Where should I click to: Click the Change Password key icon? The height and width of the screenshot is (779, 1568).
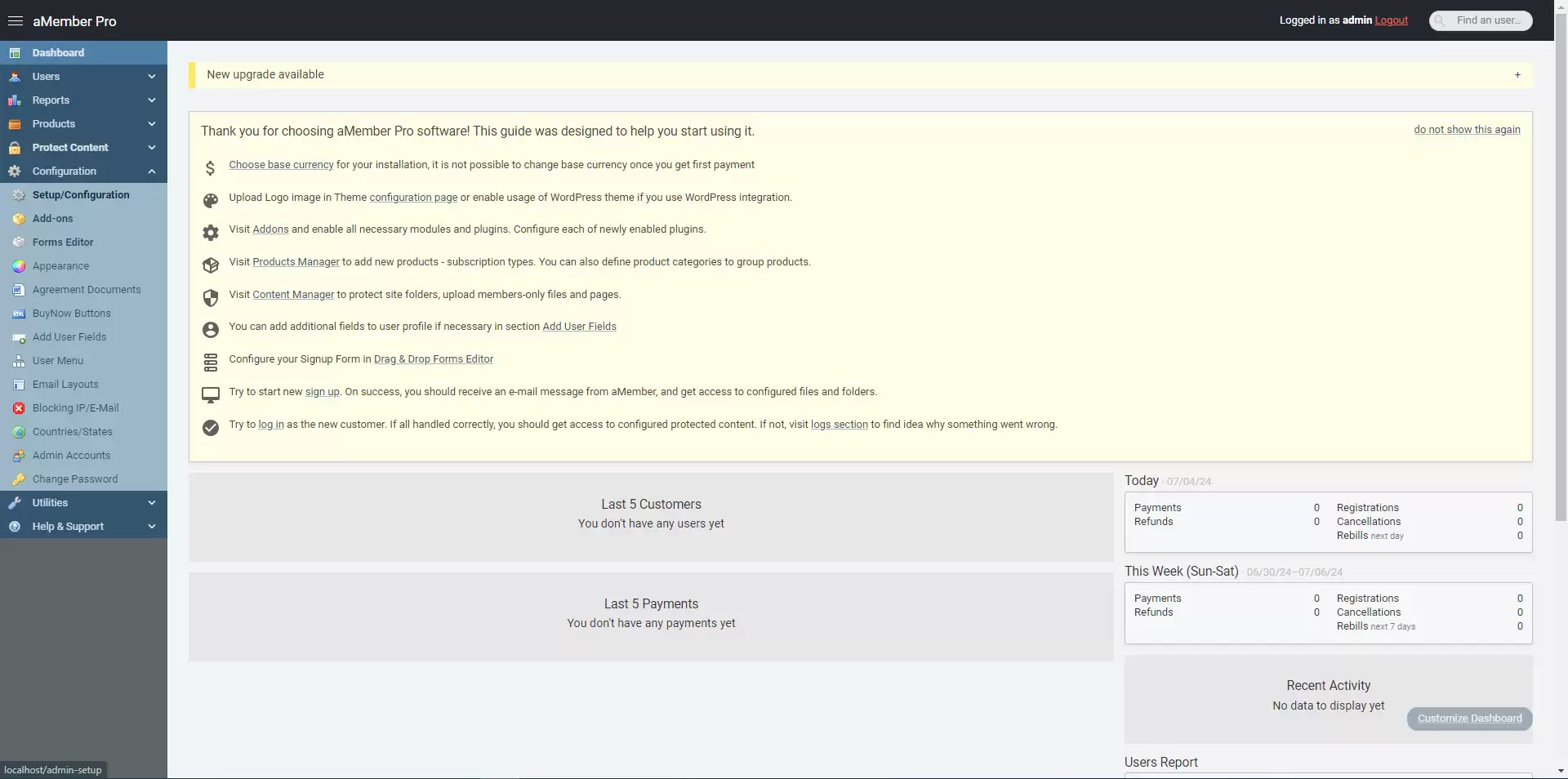(x=19, y=479)
